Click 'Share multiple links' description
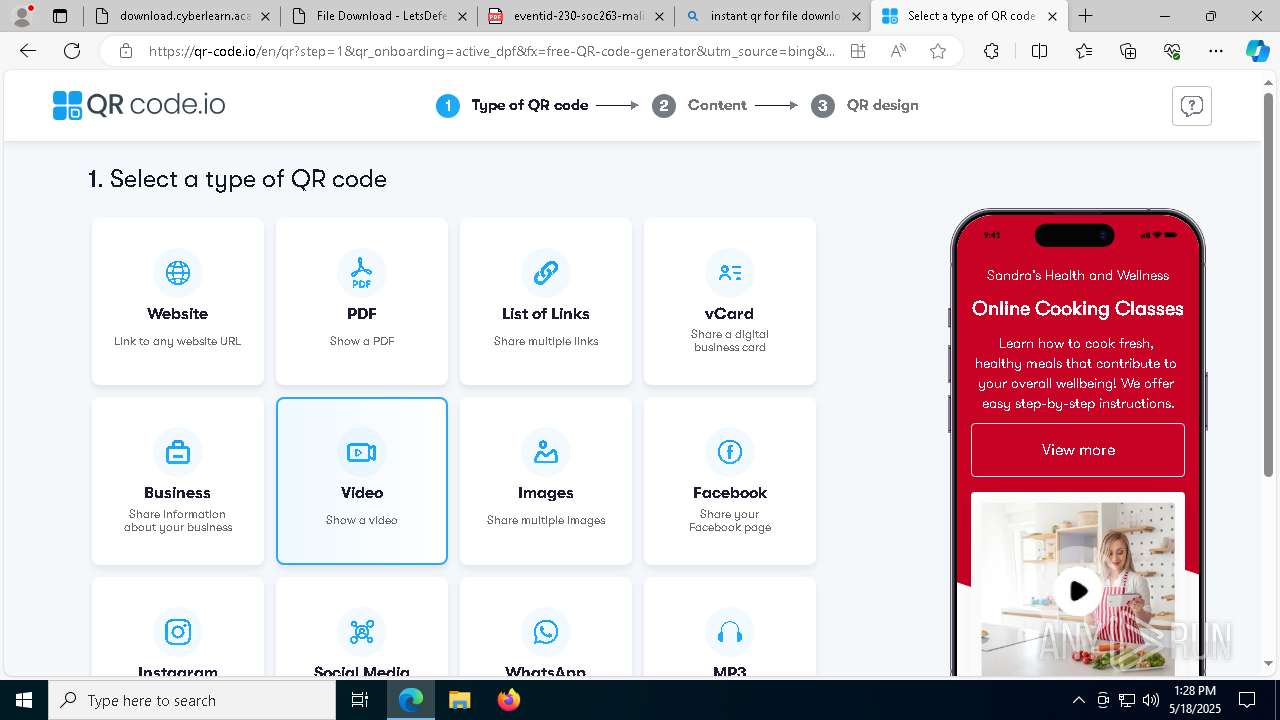This screenshot has height=720, width=1280. point(546,341)
